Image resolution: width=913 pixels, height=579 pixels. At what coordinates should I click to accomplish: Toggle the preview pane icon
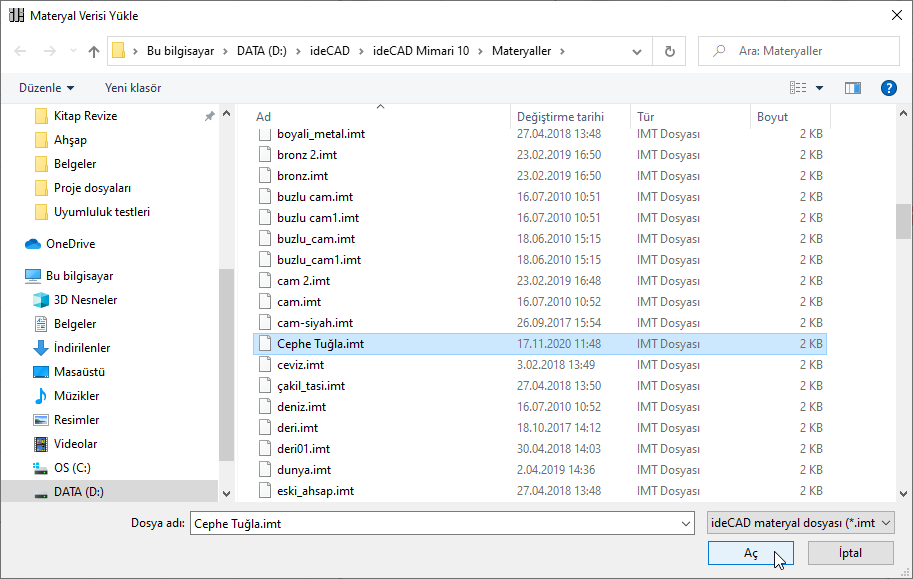coord(853,88)
